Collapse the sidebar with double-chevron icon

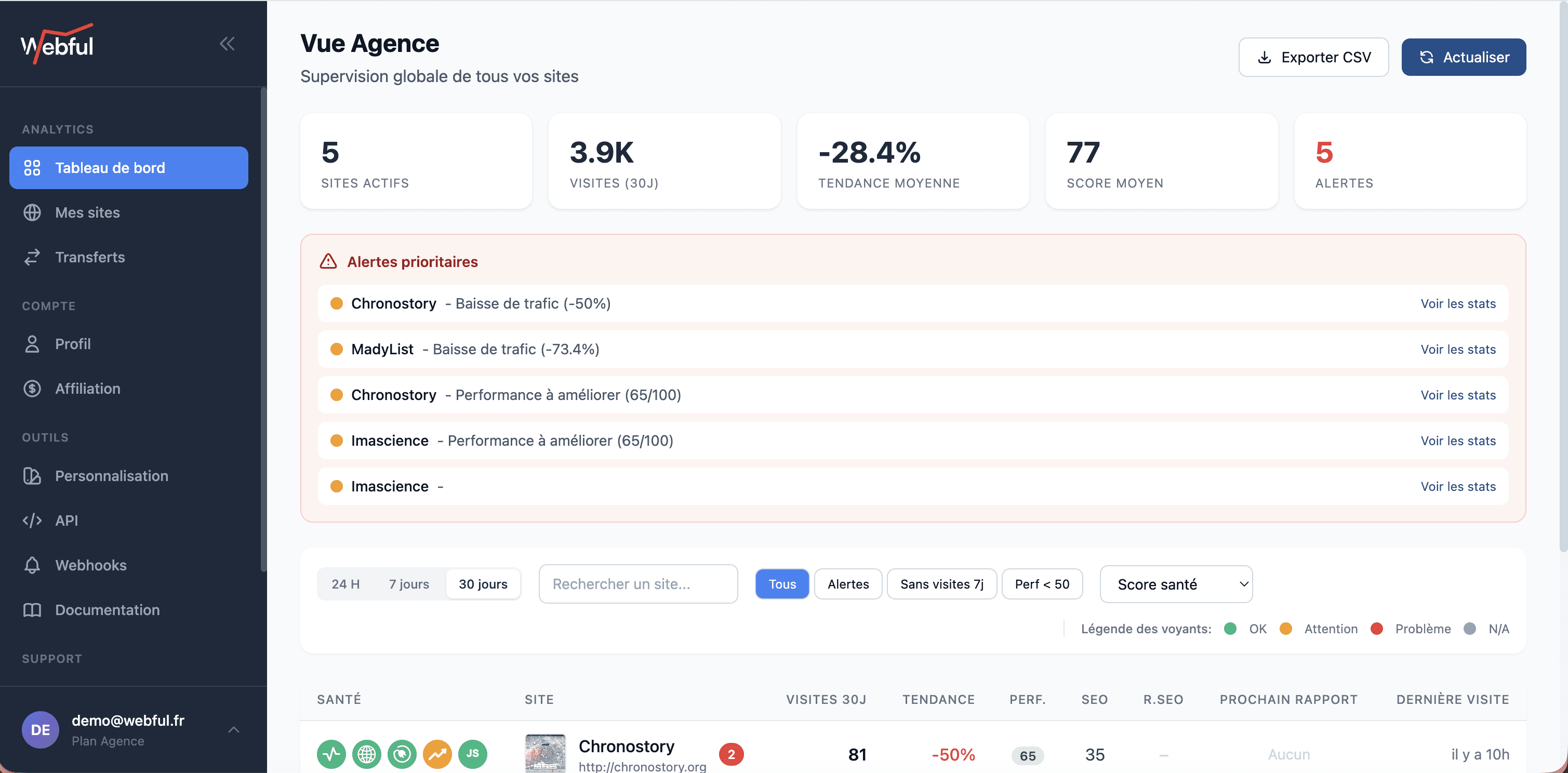227,44
